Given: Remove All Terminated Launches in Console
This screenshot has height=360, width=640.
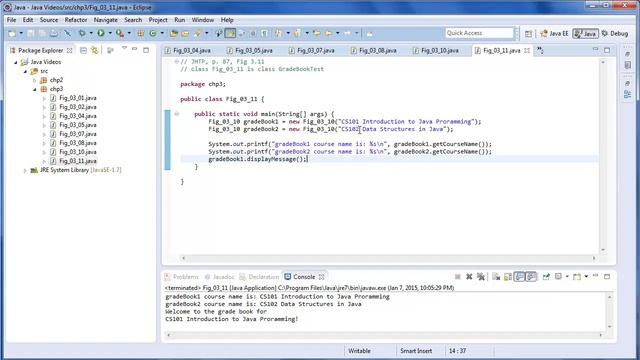Looking at the screenshot, I should point(481,277).
